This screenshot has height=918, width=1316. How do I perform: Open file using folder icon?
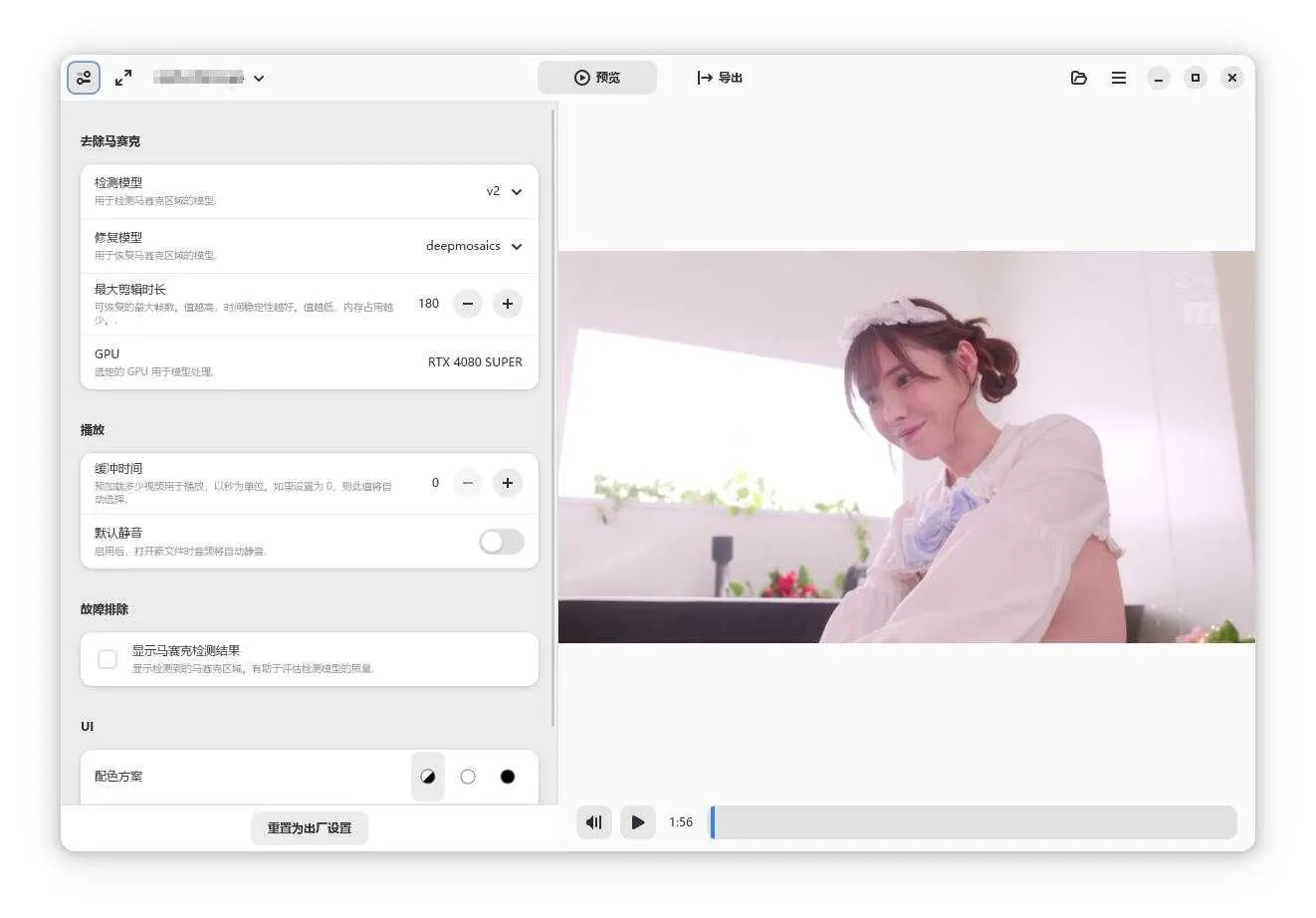coord(1078,78)
